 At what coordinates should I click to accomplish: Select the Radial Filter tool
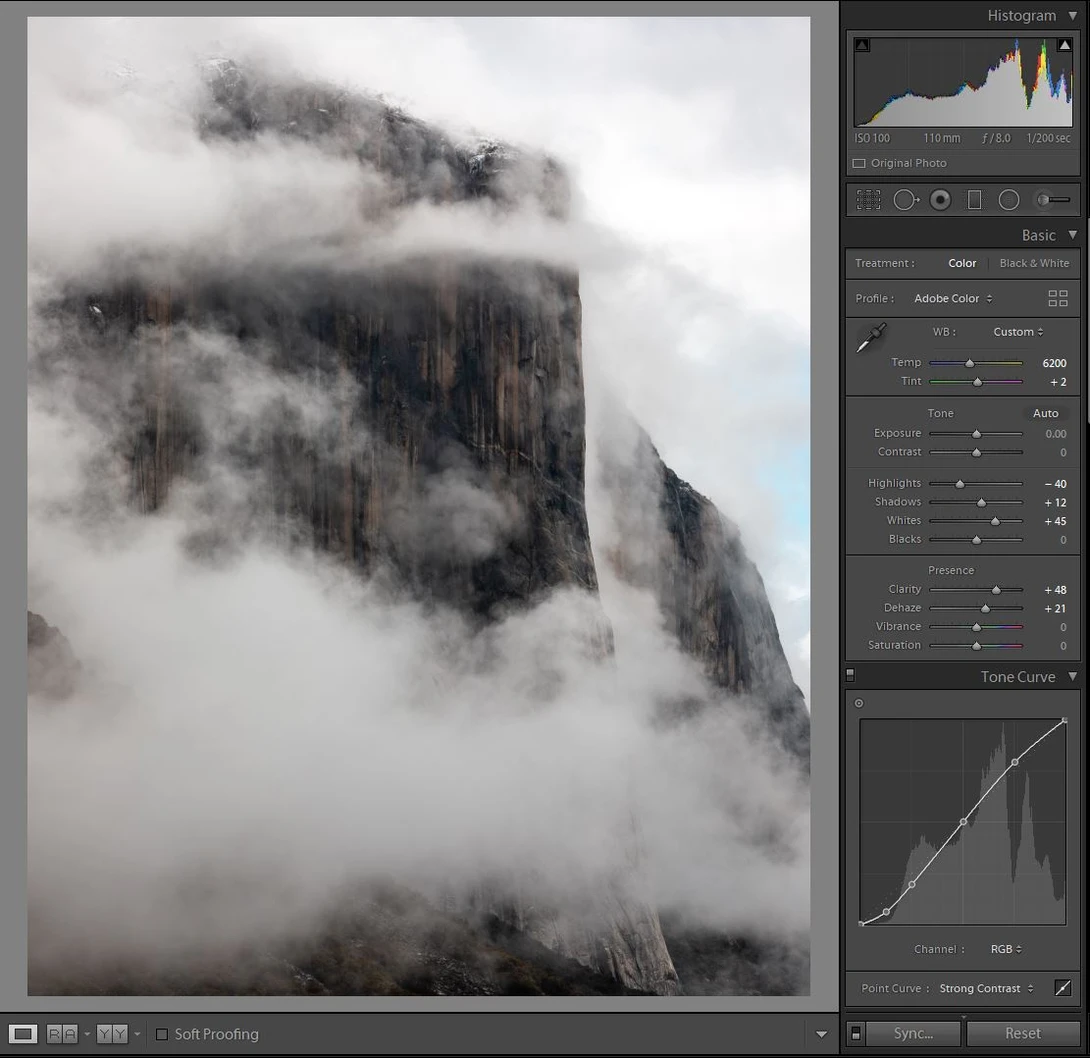(1009, 200)
